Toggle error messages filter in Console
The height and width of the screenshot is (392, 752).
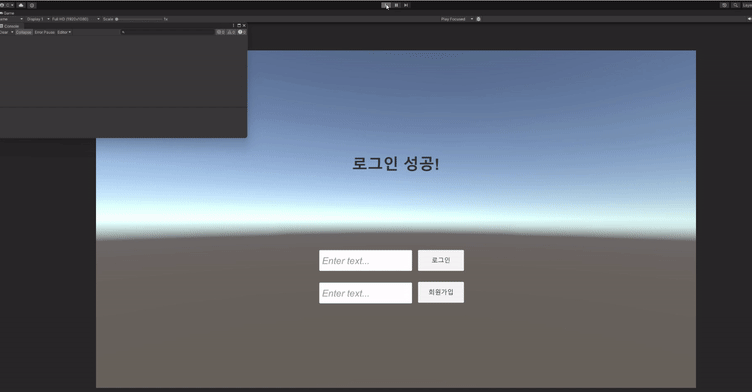point(242,32)
